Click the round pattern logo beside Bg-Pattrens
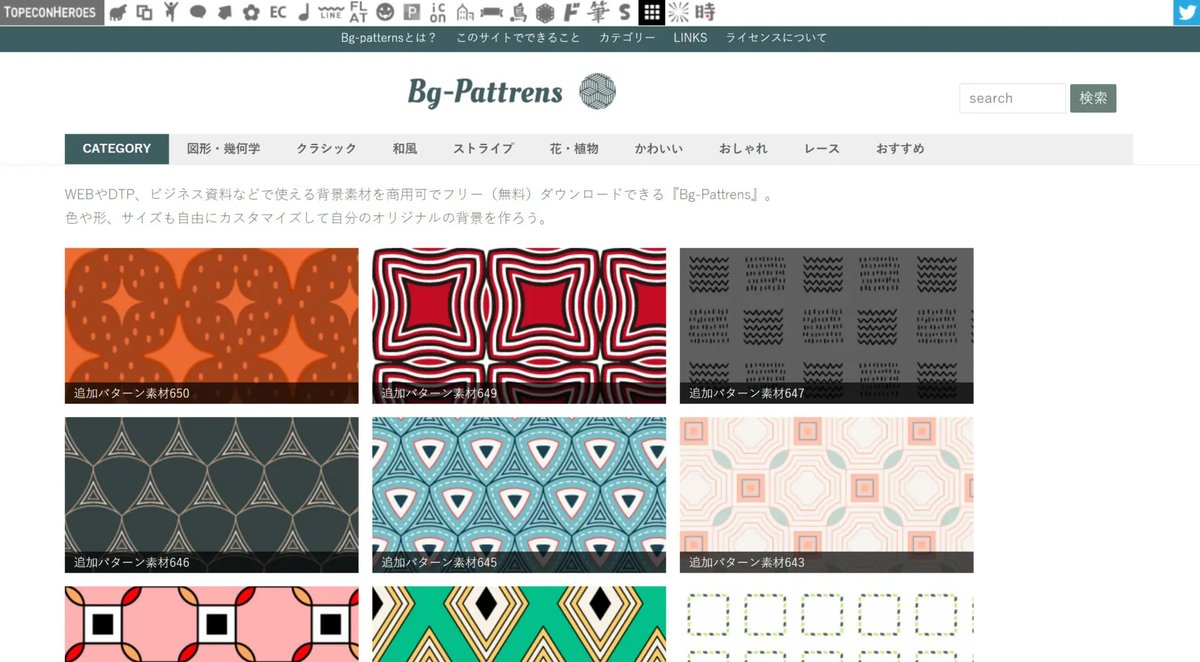 tap(598, 92)
